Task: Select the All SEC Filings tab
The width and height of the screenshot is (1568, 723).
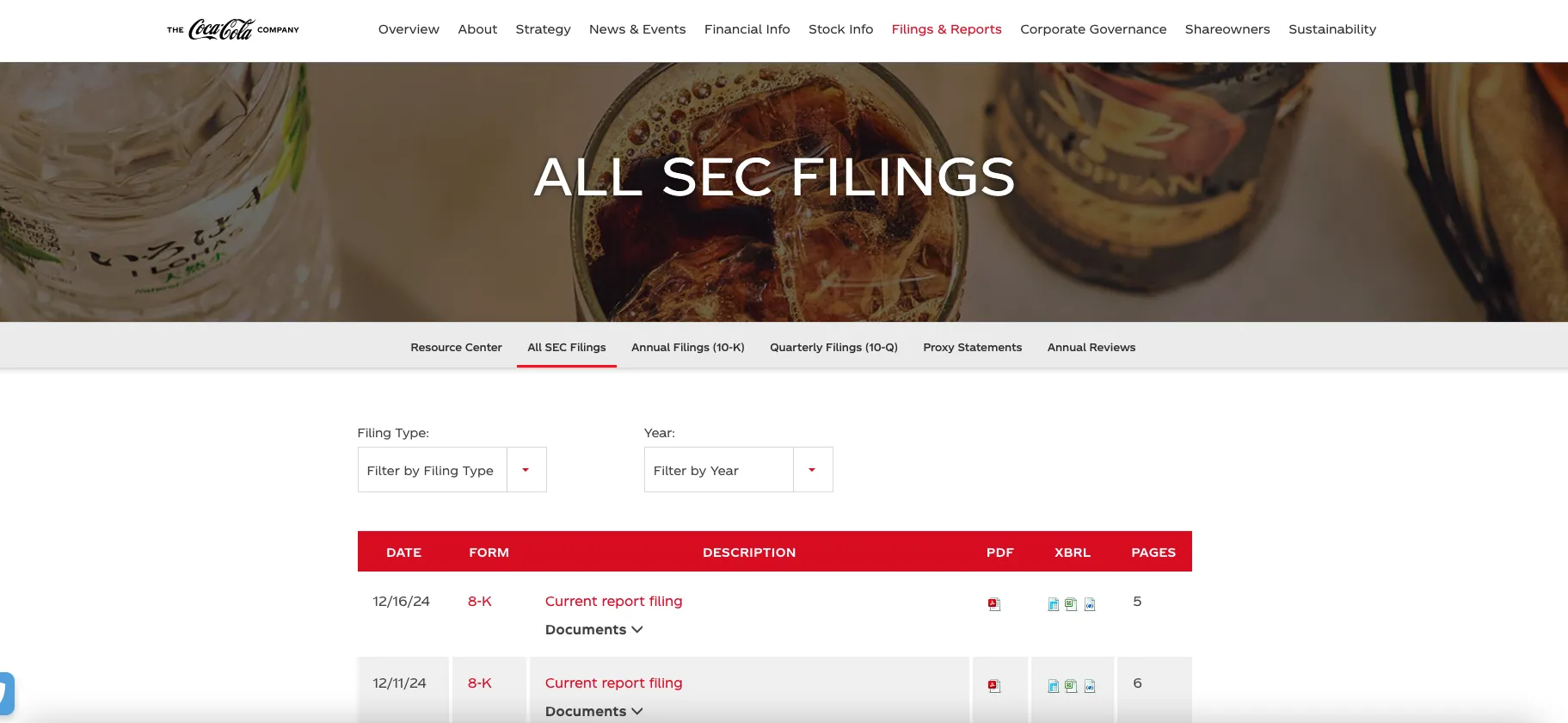Action: coord(567,348)
